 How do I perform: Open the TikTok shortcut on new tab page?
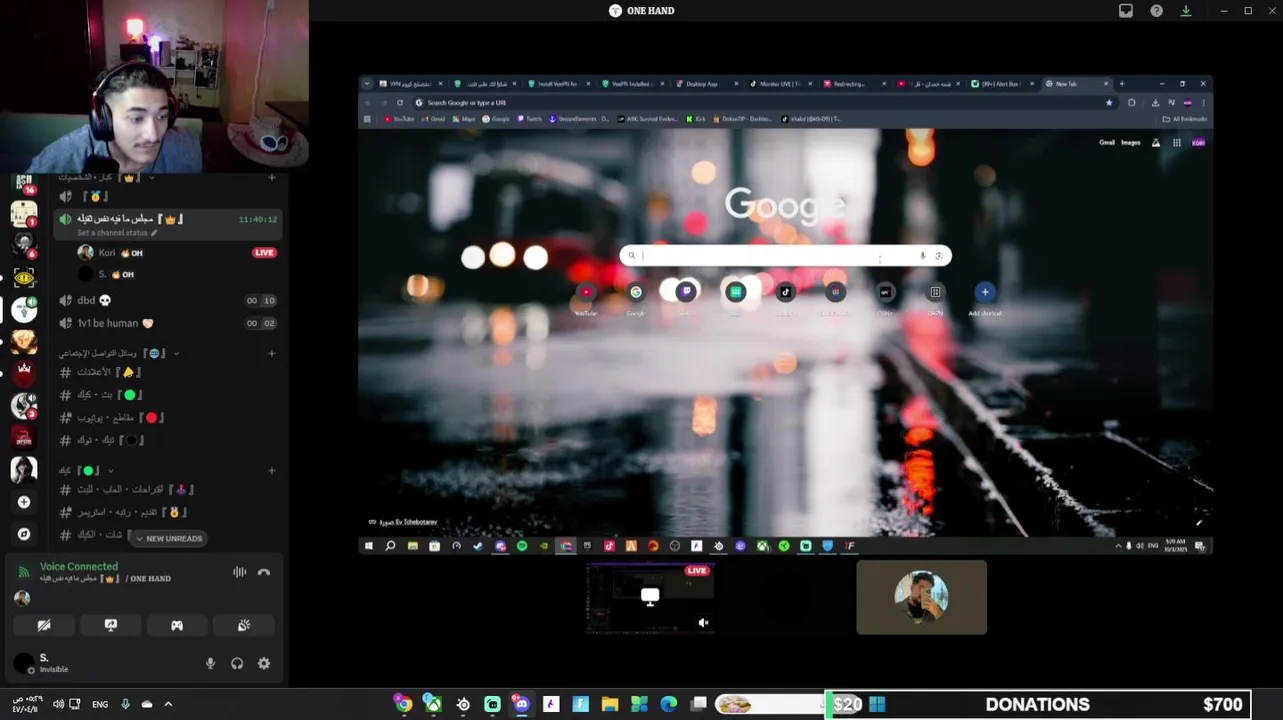785,292
